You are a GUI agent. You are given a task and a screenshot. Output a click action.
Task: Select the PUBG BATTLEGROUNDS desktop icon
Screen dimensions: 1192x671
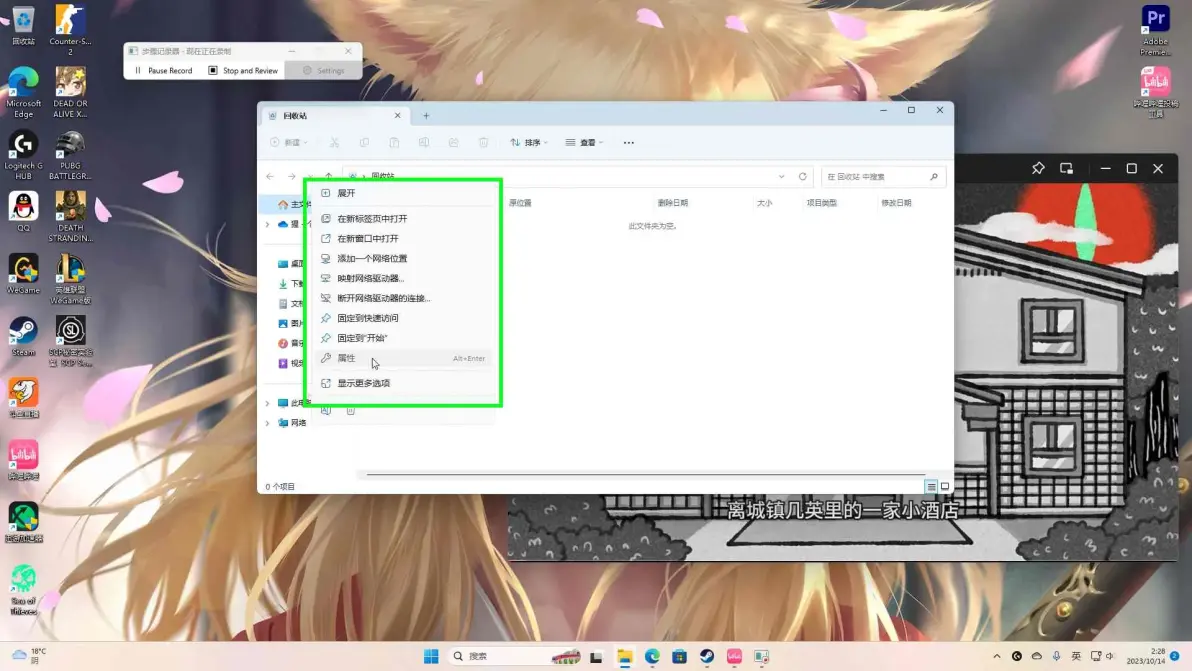70,155
